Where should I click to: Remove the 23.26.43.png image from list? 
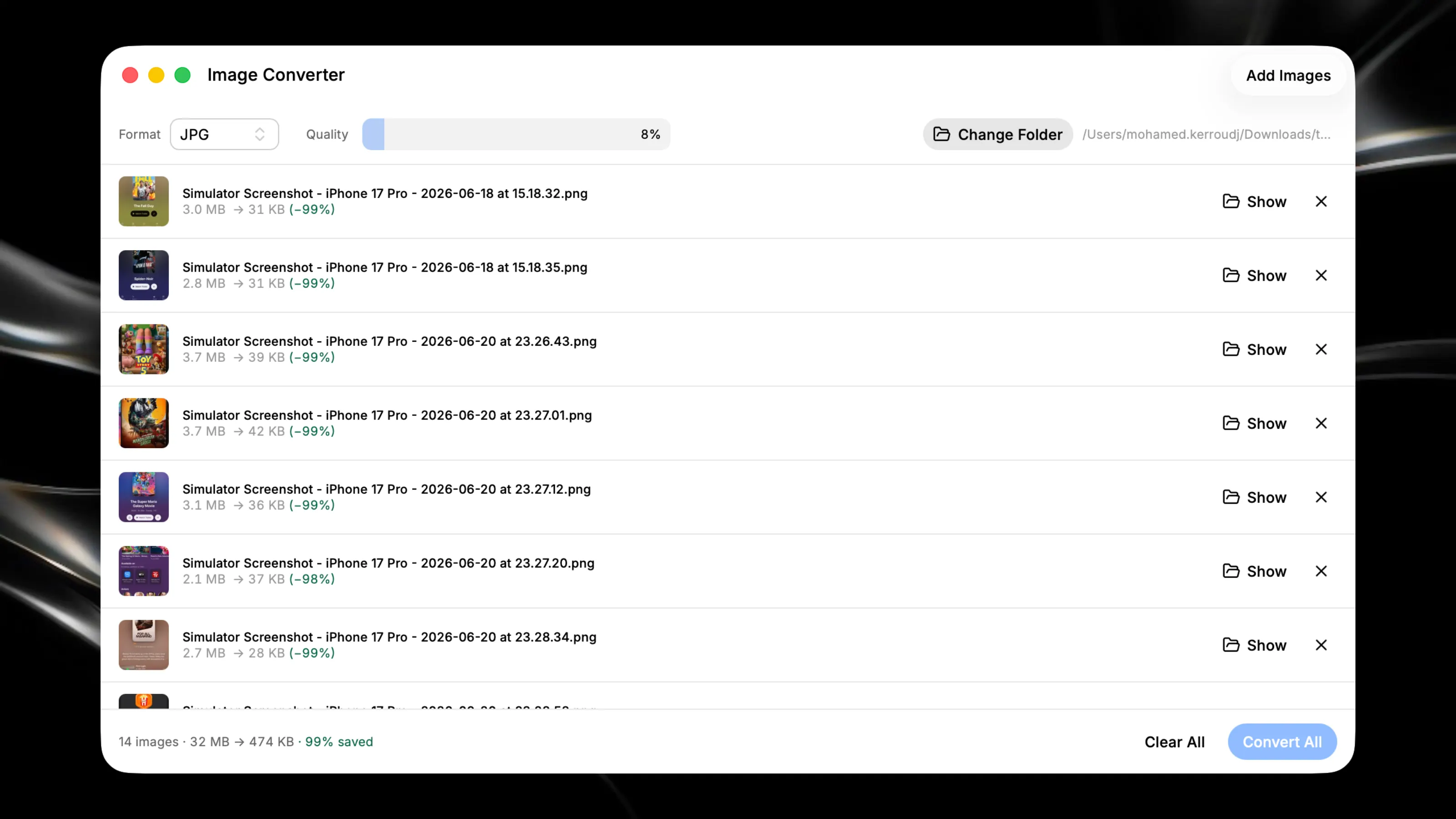pyautogui.click(x=1321, y=349)
